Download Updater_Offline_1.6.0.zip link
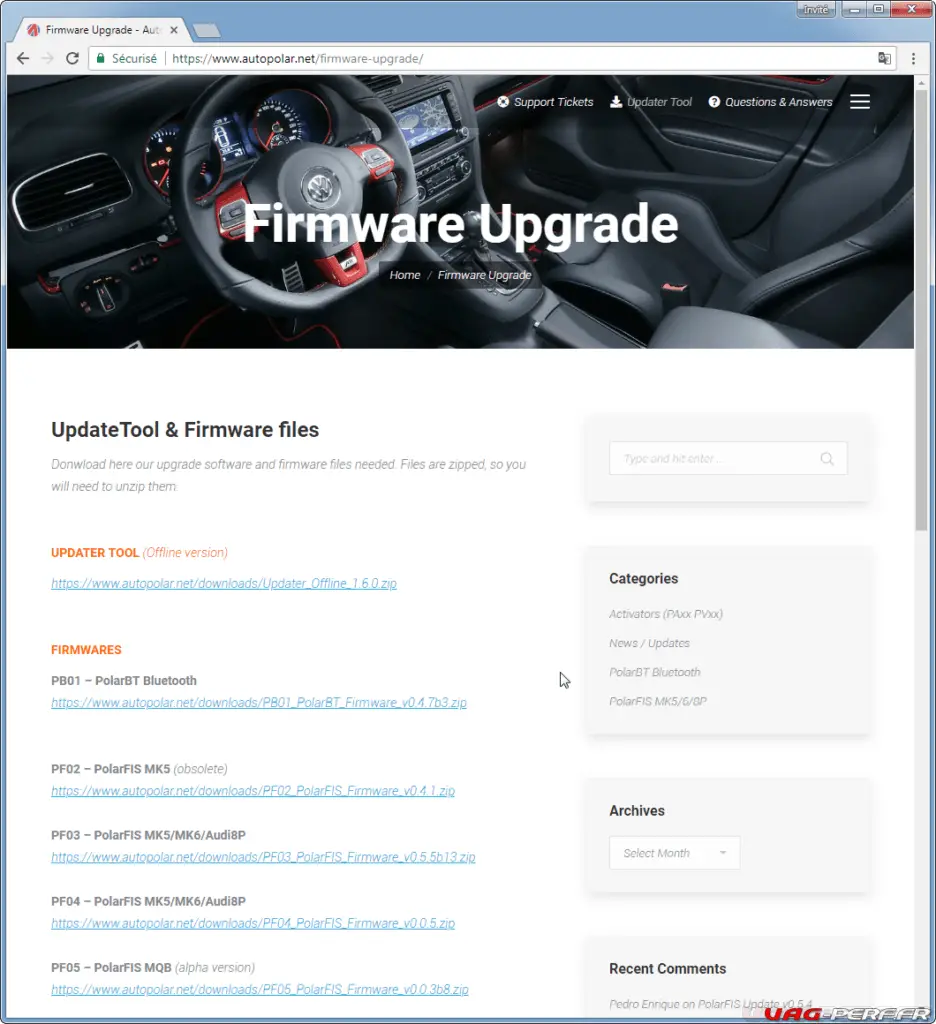Viewport: 936px width, 1024px height. (224, 583)
